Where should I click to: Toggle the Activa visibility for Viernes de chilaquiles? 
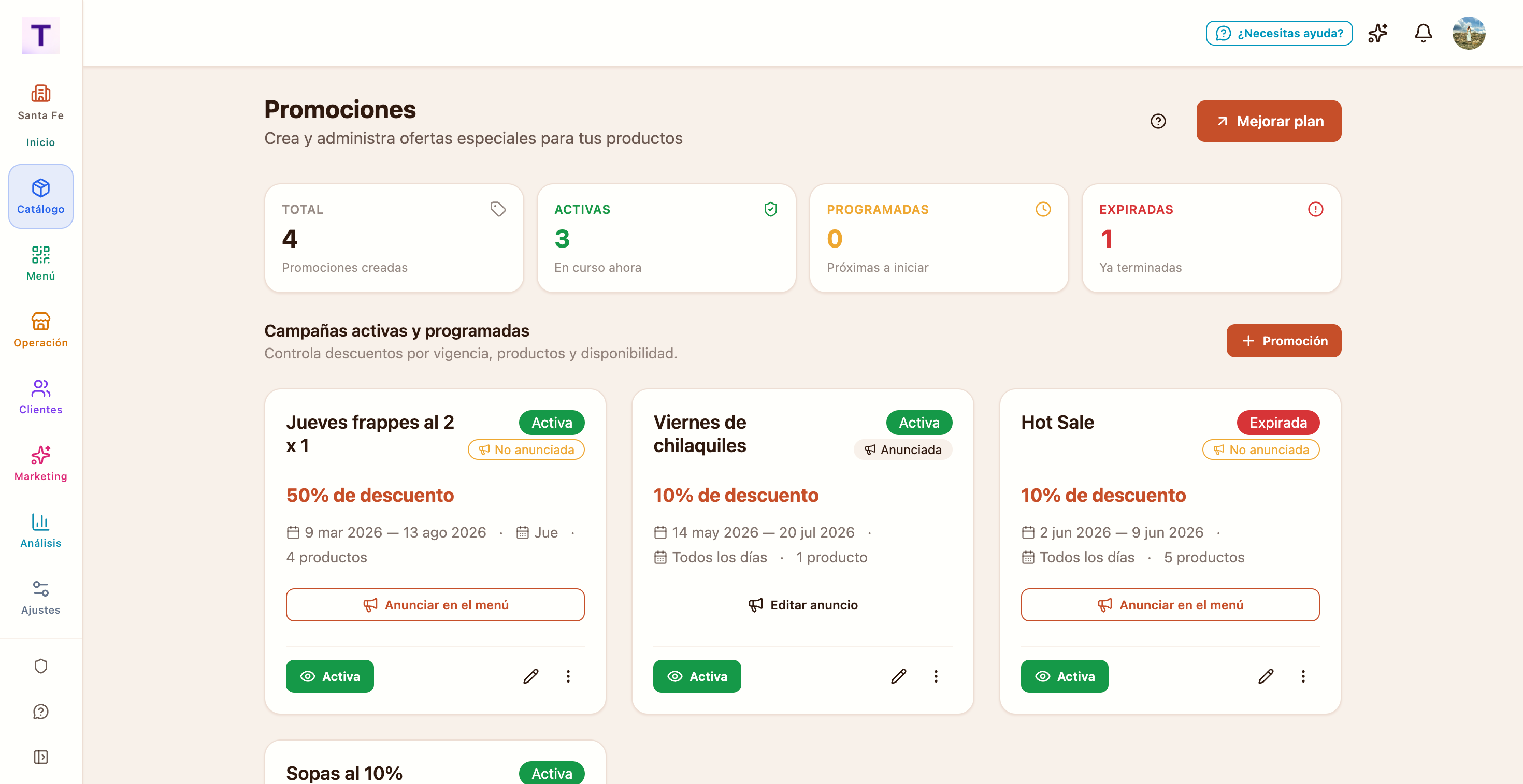click(697, 676)
